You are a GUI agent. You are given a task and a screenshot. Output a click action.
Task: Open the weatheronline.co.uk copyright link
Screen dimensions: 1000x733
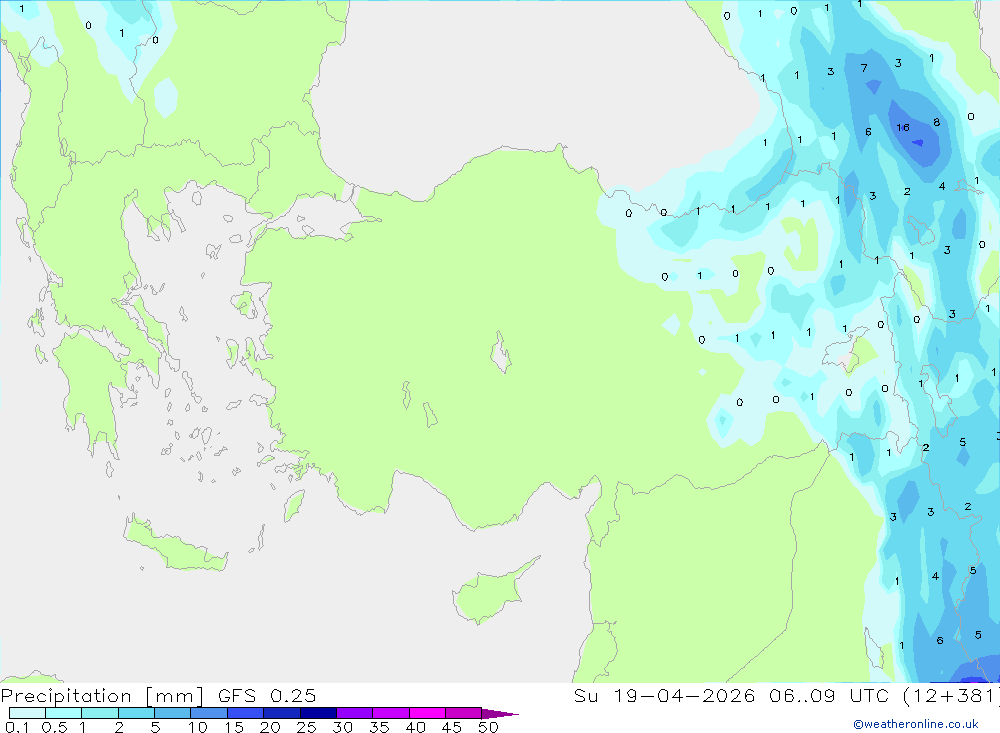click(x=916, y=724)
